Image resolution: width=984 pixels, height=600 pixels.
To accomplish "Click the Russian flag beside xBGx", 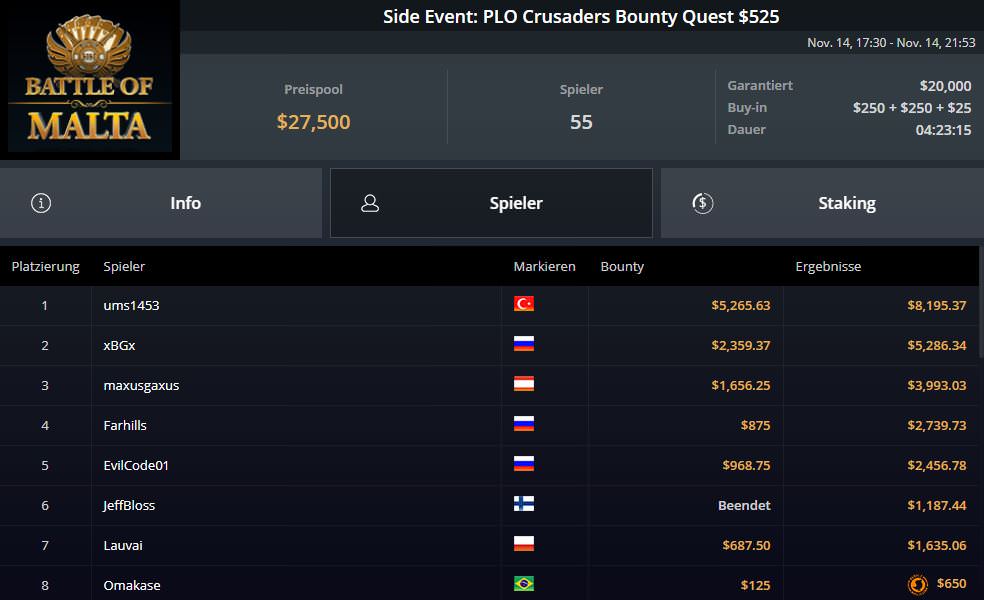I will coord(524,344).
